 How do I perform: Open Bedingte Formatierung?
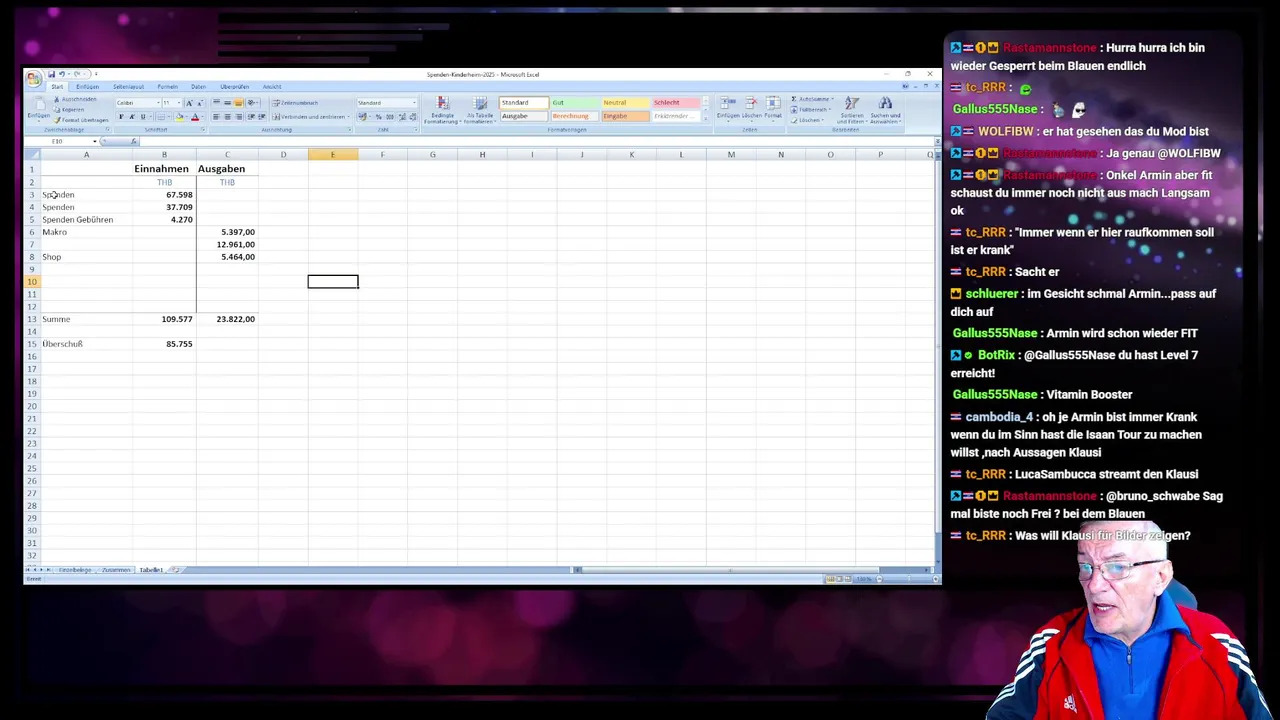[x=442, y=111]
